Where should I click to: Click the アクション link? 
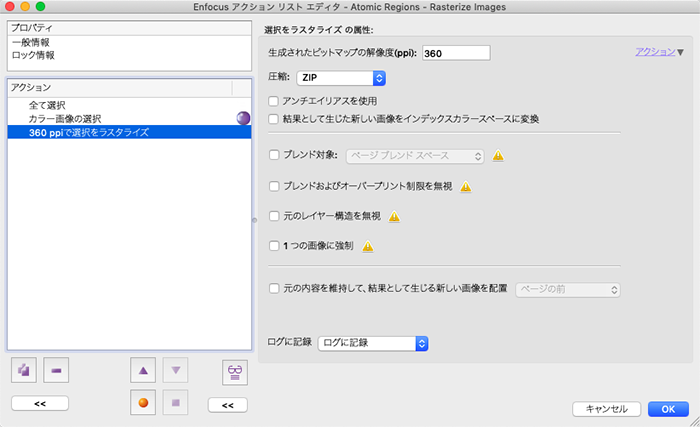coord(655,52)
